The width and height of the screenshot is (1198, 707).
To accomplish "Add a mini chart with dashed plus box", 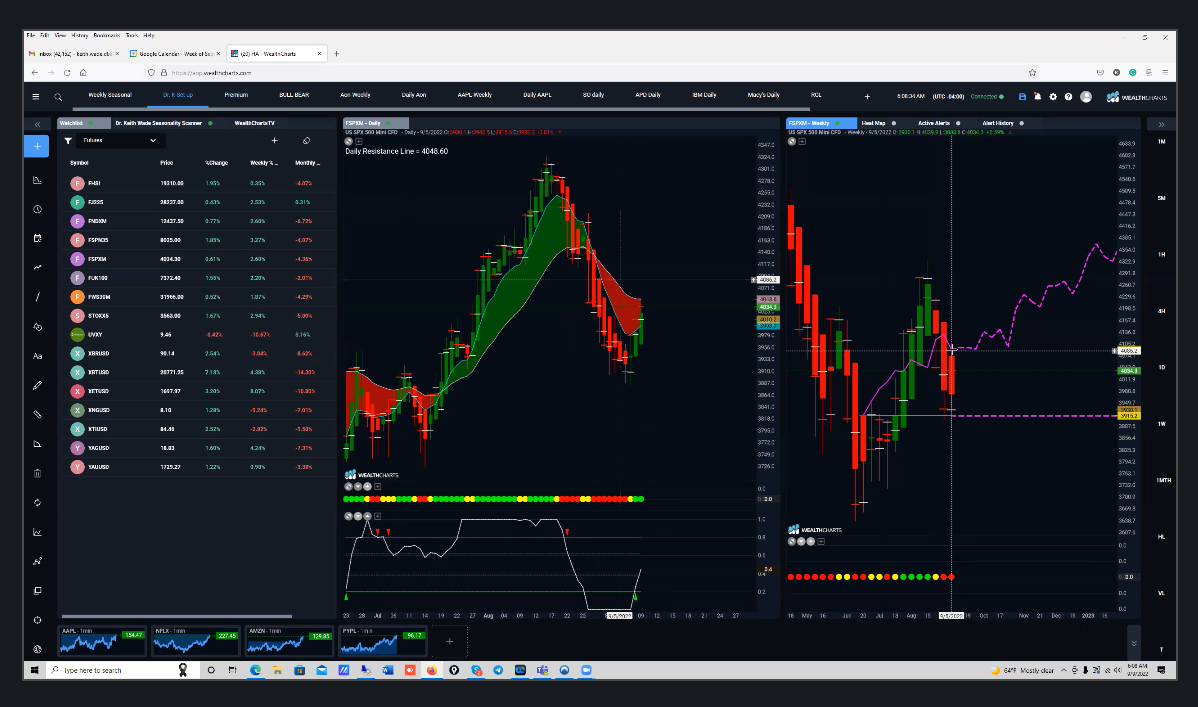I will 449,641.
